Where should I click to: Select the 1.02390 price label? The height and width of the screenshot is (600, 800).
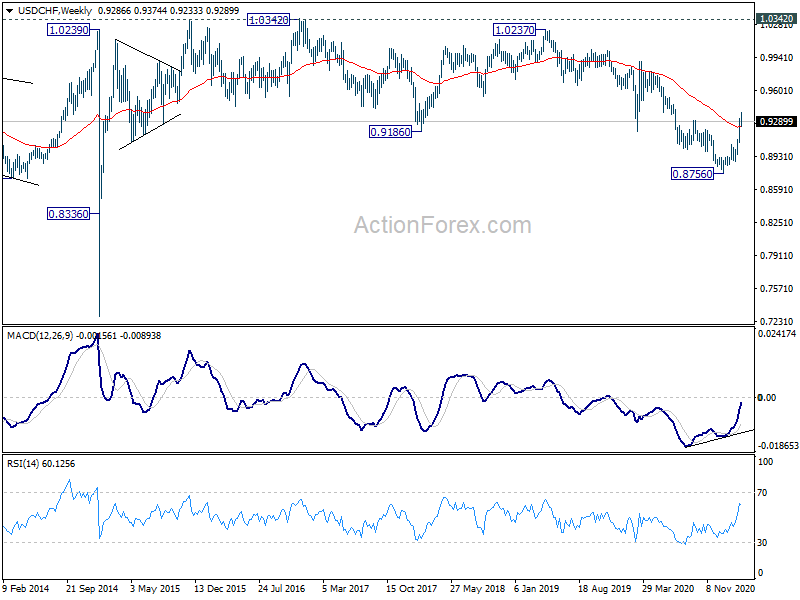click(68, 30)
